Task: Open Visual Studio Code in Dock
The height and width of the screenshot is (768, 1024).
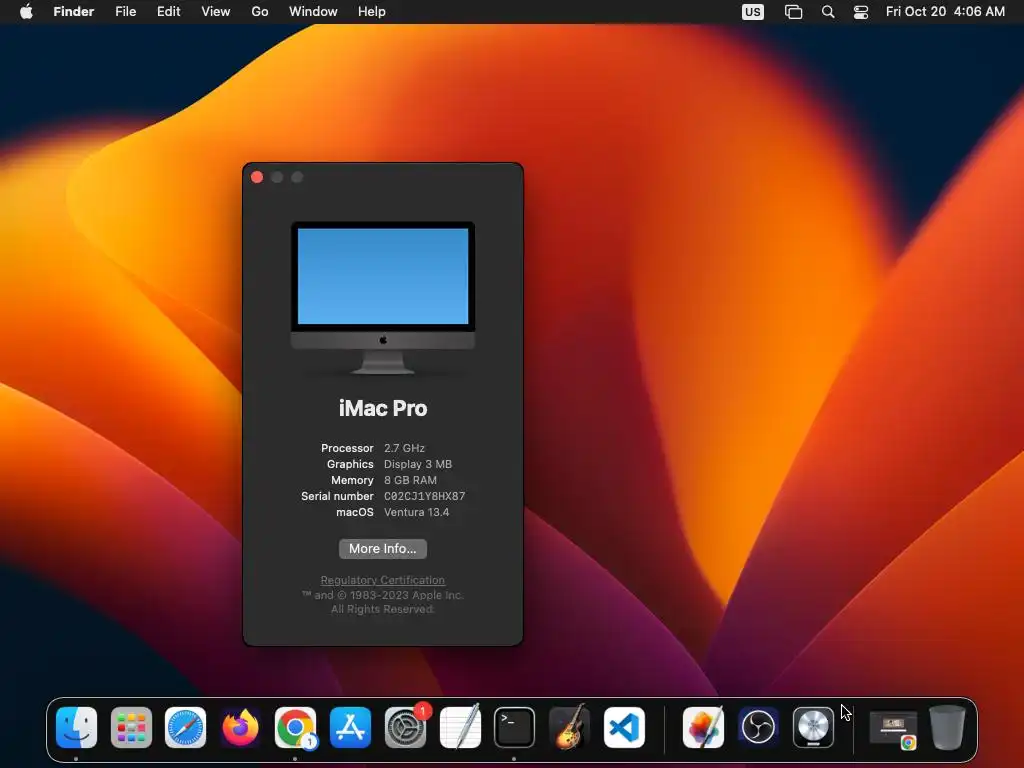Action: [624, 727]
